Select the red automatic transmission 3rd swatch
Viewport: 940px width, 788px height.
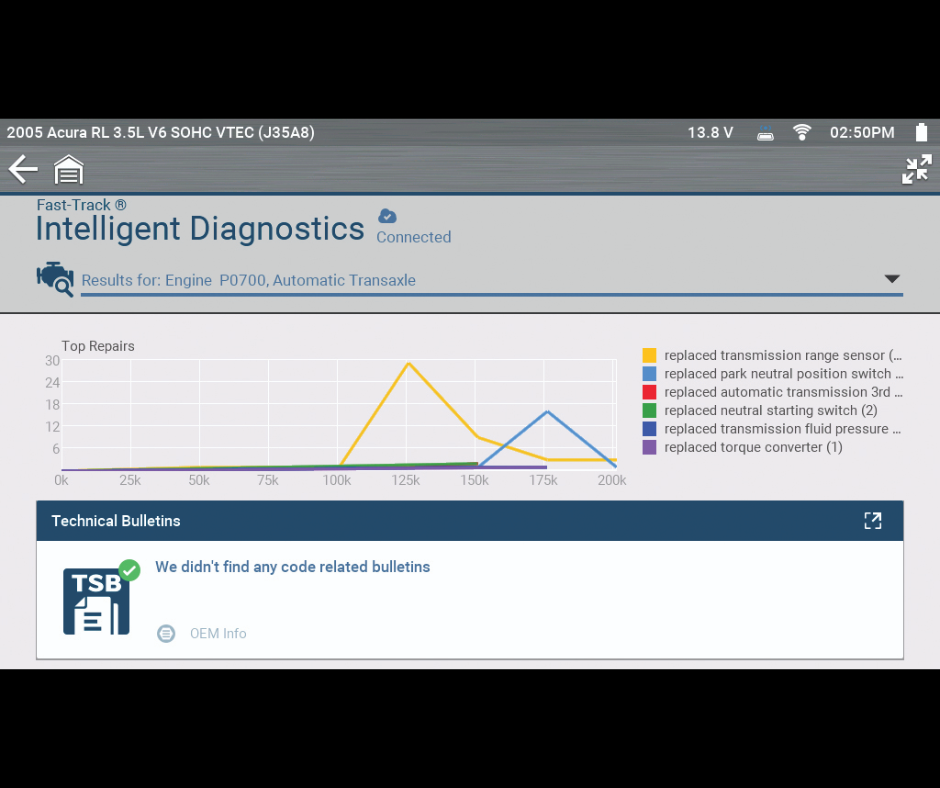(x=649, y=392)
